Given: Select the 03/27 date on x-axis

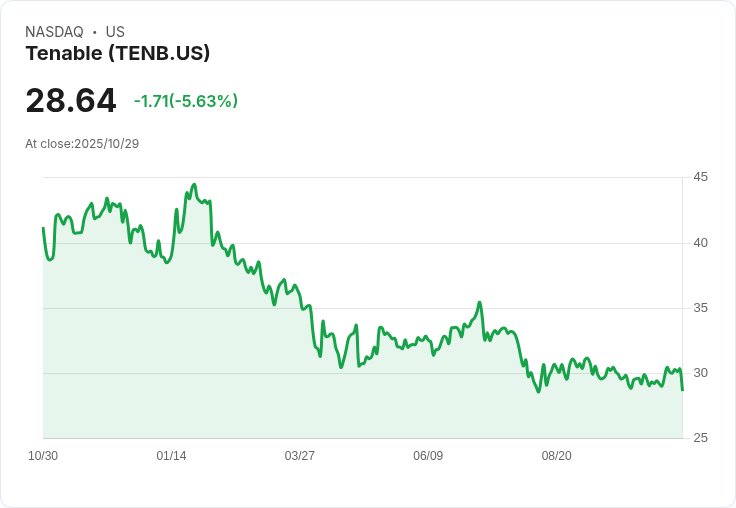Looking at the screenshot, I should (299, 456).
